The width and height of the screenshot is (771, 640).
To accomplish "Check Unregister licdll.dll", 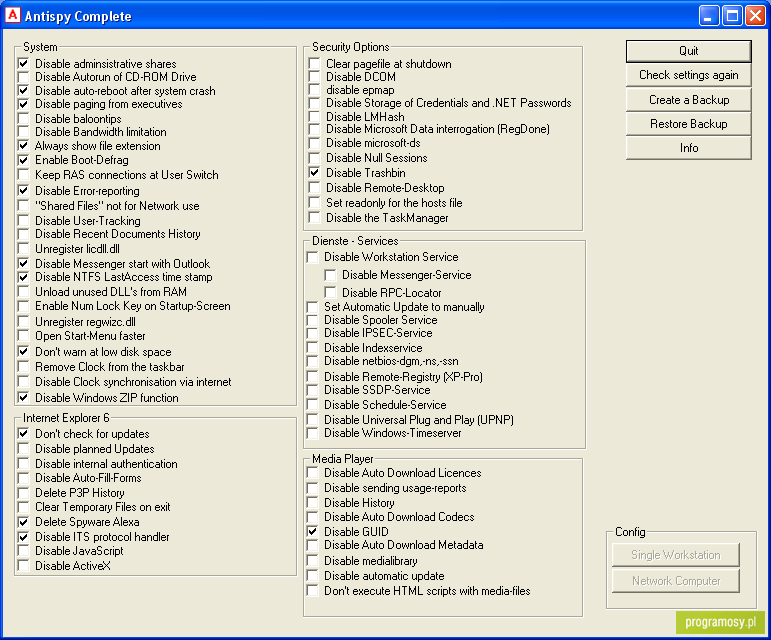I will [x=23, y=248].
